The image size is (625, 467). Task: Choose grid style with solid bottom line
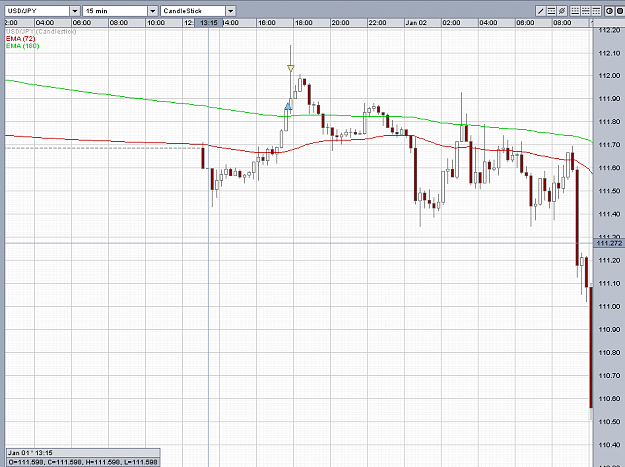(x=575, y=11)
